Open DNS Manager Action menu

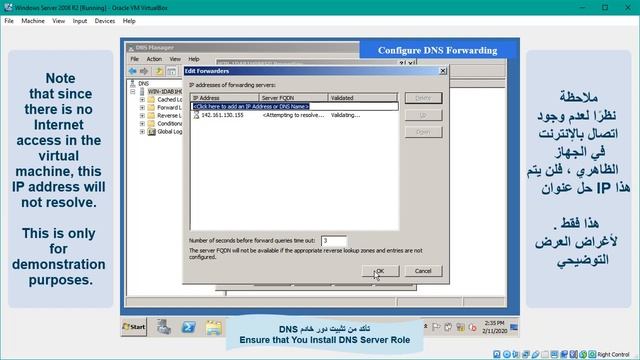pyautogui.click(x=154, y=59)
